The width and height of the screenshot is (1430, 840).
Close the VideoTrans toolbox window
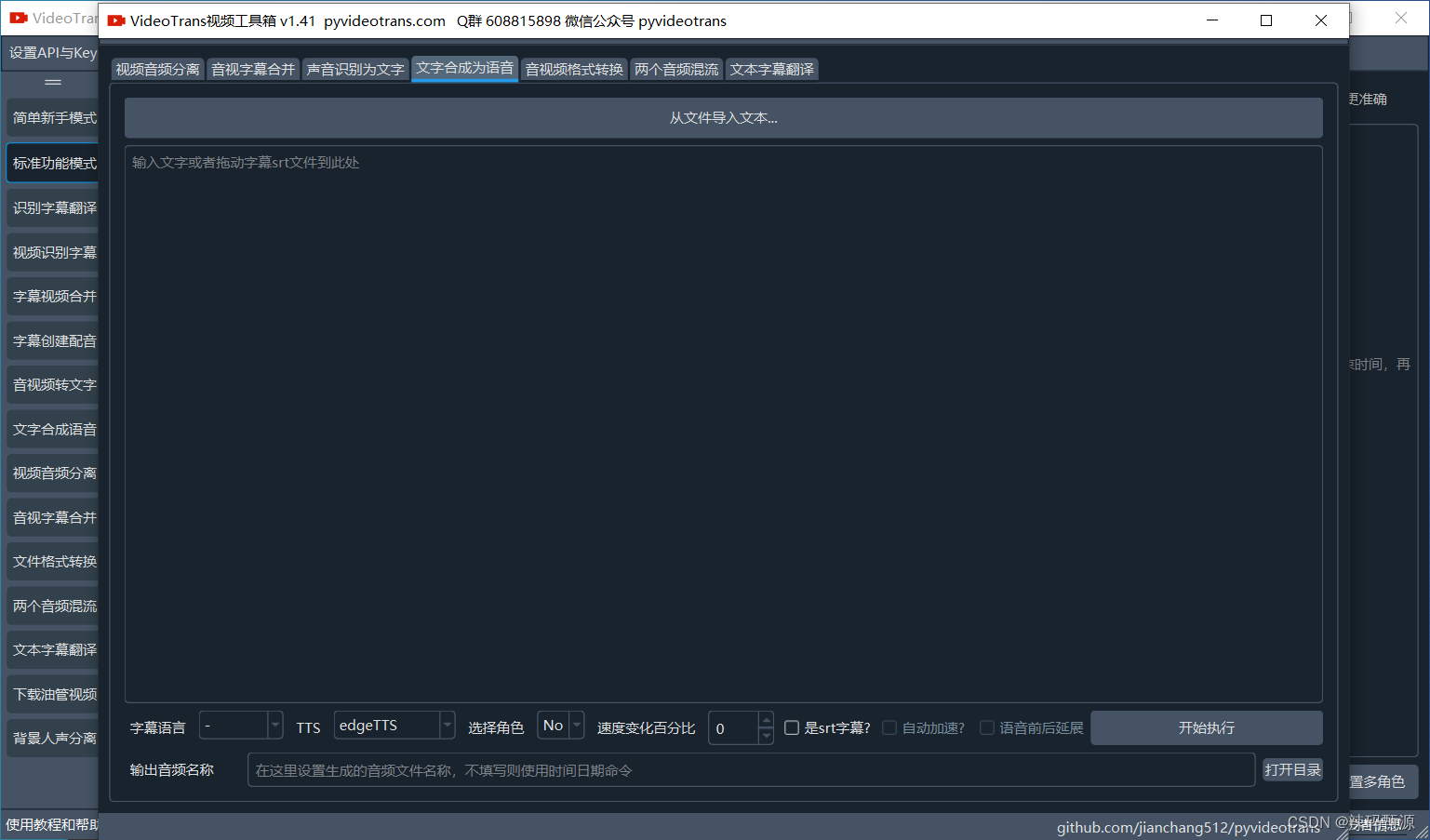click(x=1321, y=20)
